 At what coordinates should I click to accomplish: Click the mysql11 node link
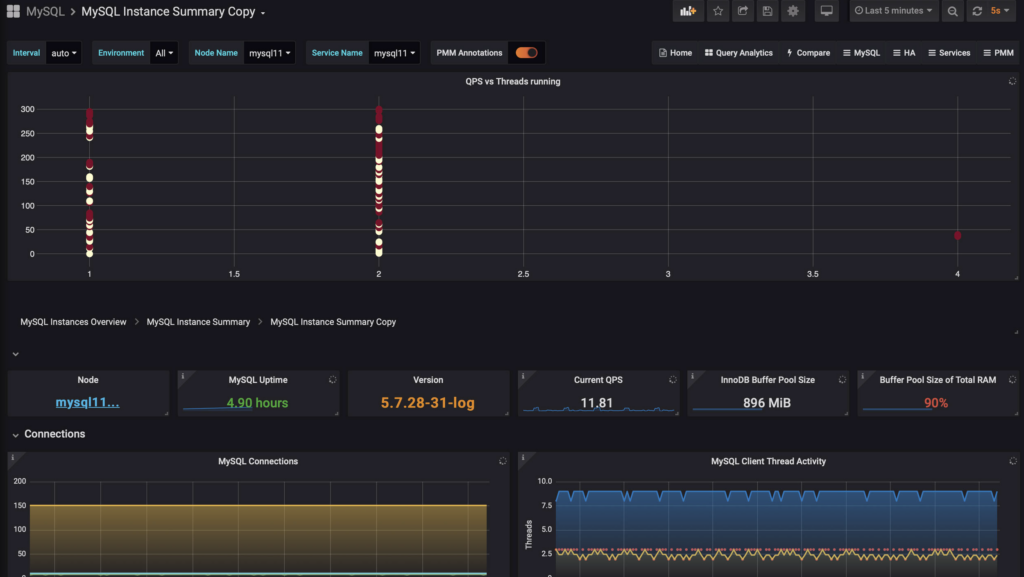click(x=87, y=403)
